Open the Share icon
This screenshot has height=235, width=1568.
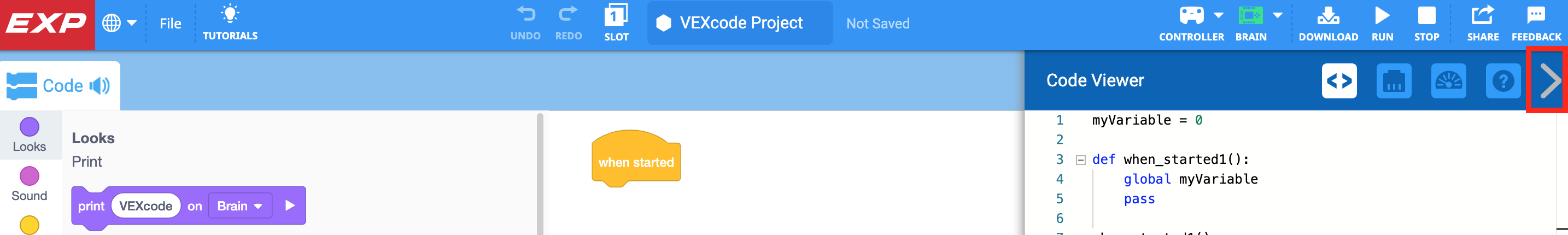(1482, 16)
